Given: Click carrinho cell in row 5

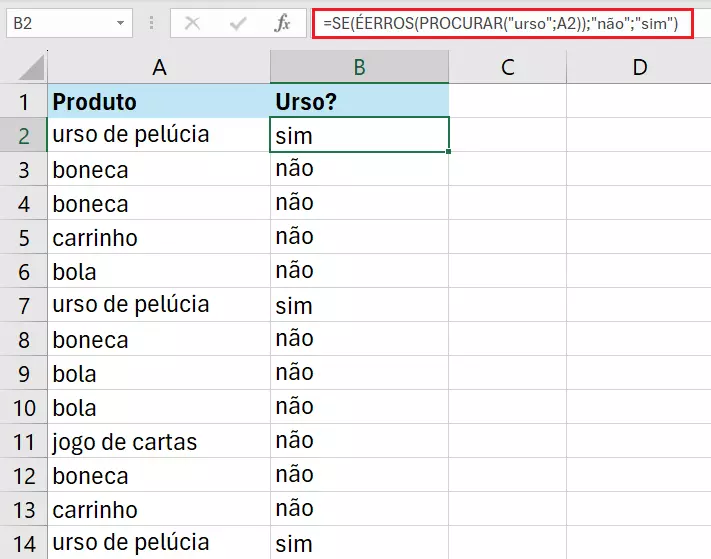Looking at the screenshot, I should 158,237.
